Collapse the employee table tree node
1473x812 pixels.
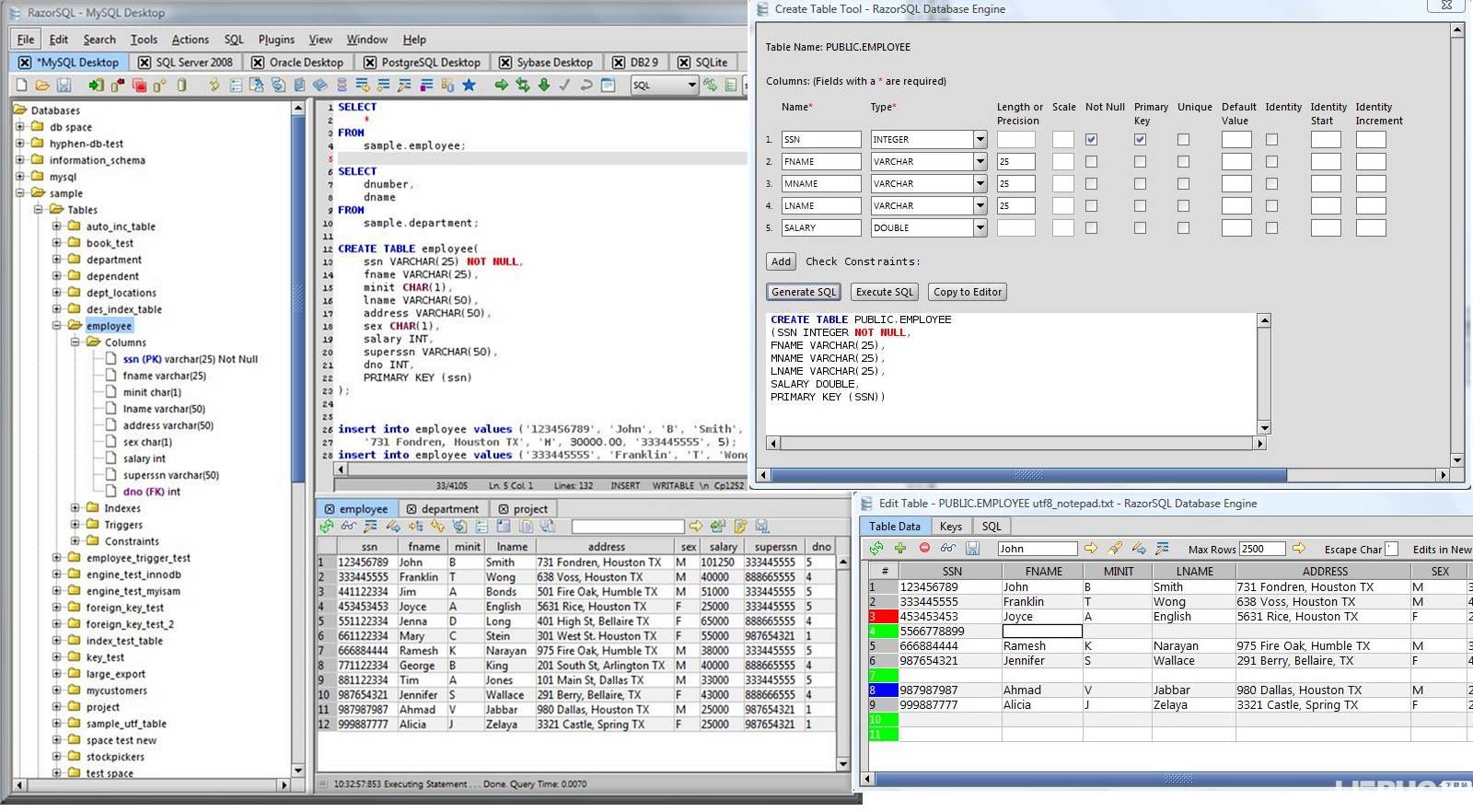(57, 326)
